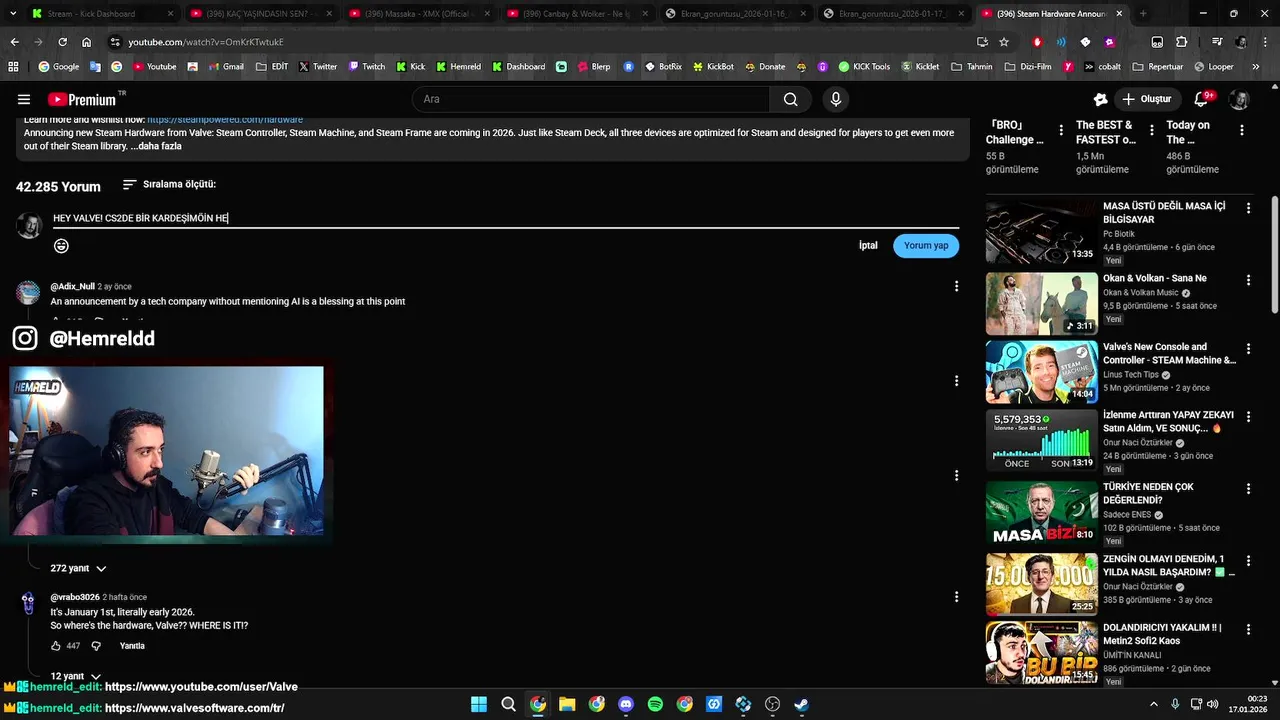Bookmark this page with star icon
The image size is (1280, 720).
click(1004, 42)
